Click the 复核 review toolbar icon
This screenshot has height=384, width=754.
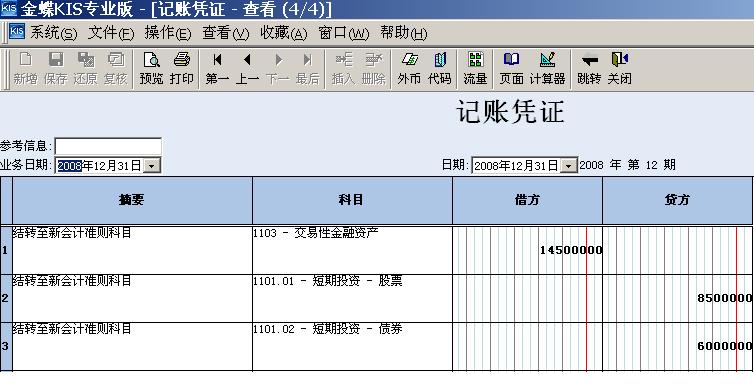pos(116,69)
